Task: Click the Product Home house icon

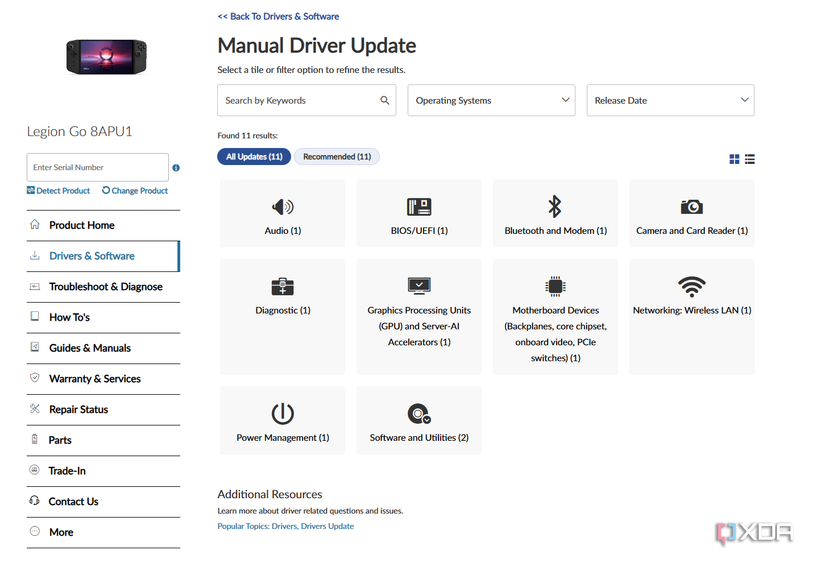Action: (x=35, y=225)
